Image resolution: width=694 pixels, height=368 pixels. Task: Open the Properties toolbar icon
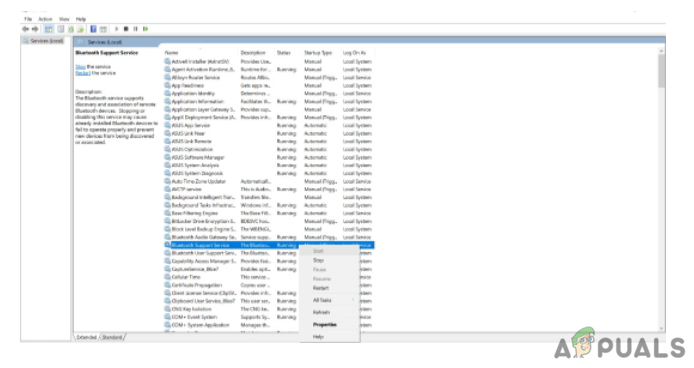(61, 29)
